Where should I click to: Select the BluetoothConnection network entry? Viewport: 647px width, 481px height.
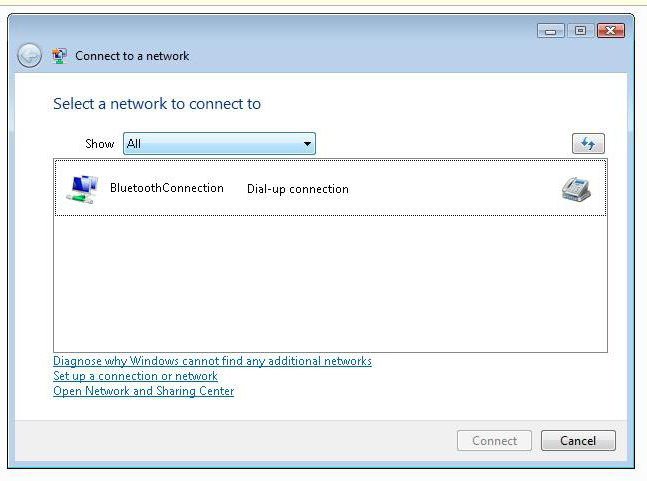pos(330,188)
